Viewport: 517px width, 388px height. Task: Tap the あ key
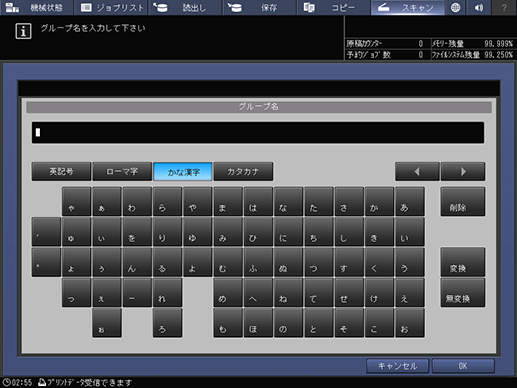410,202
